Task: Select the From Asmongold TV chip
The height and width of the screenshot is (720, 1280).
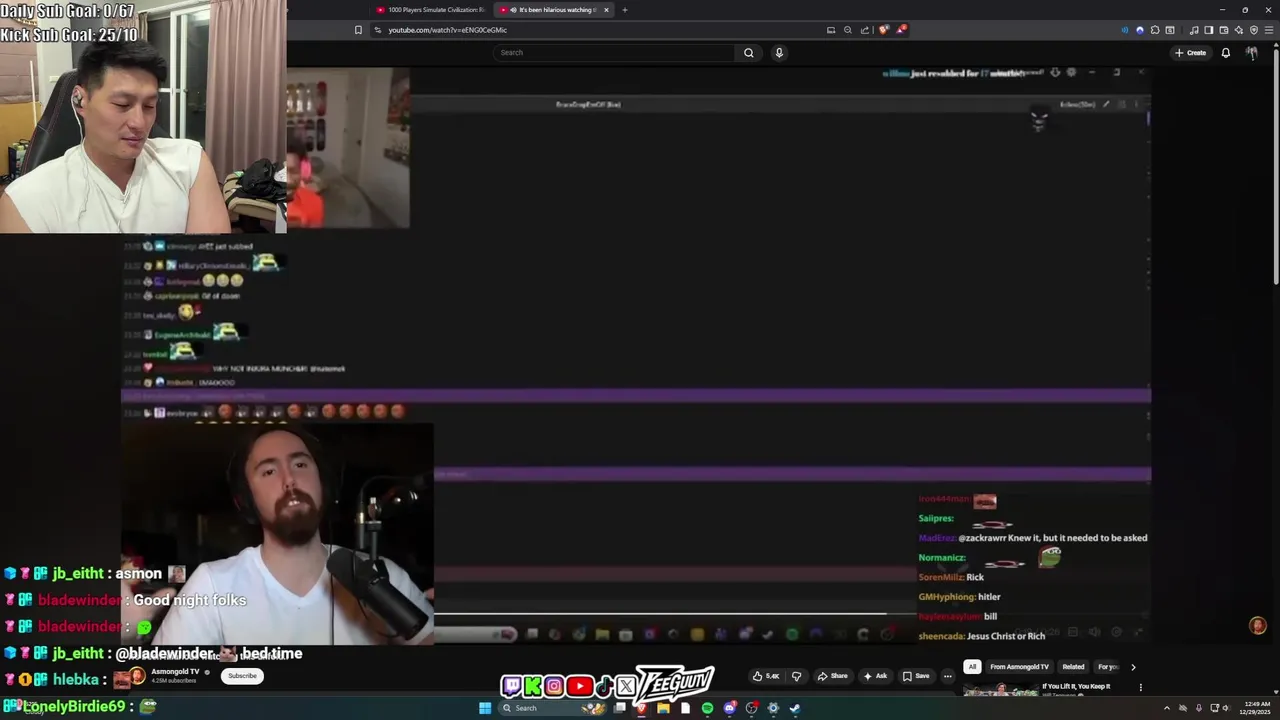Action: 1019,667
